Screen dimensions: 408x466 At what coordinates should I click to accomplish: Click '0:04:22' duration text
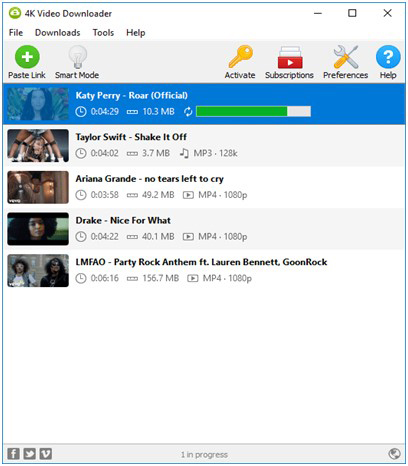click(105, 237)
